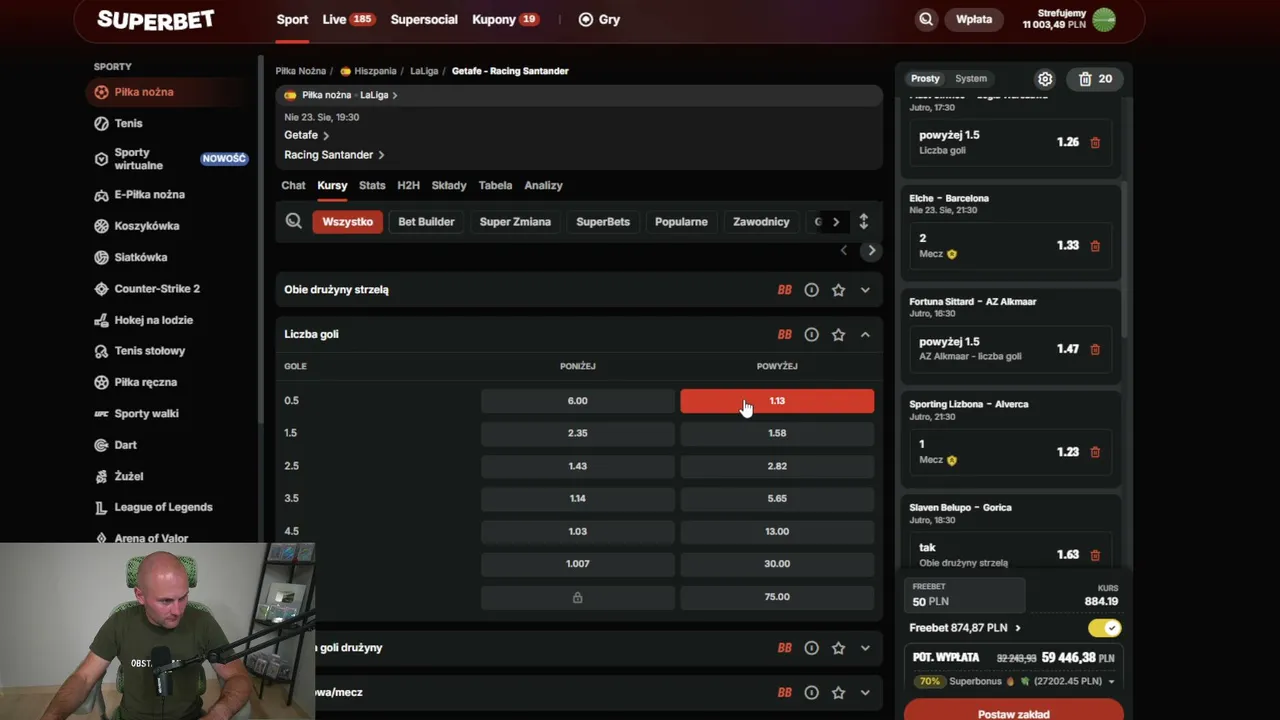The width and height of the screenshot is (1280, 720).
Task: Select the 5.65 powyżej 3.5 goals odds
Action: 777,498
